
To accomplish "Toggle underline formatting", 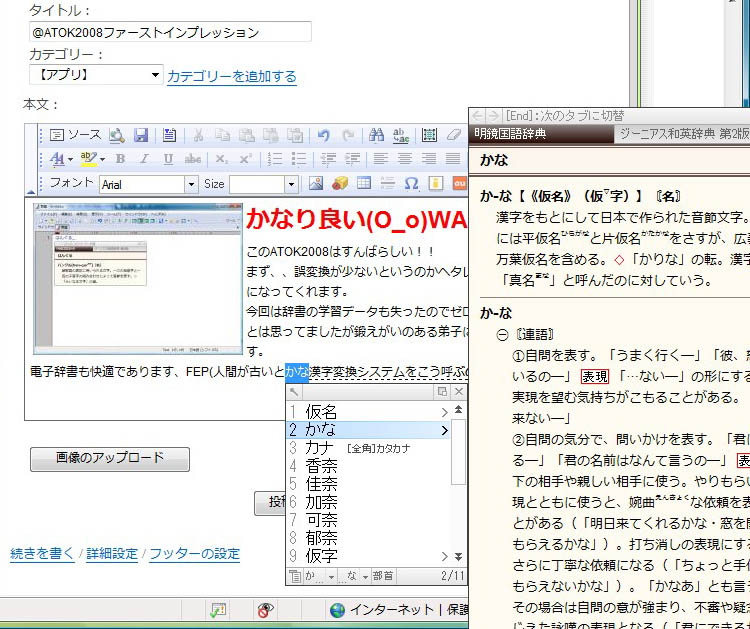I will click(x=168, y=159).
